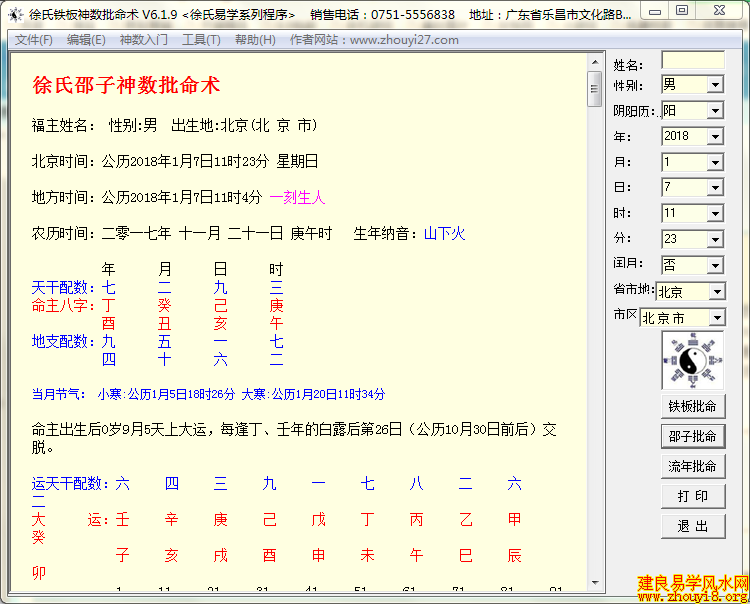Expand the 性别 dropdown

715,85
